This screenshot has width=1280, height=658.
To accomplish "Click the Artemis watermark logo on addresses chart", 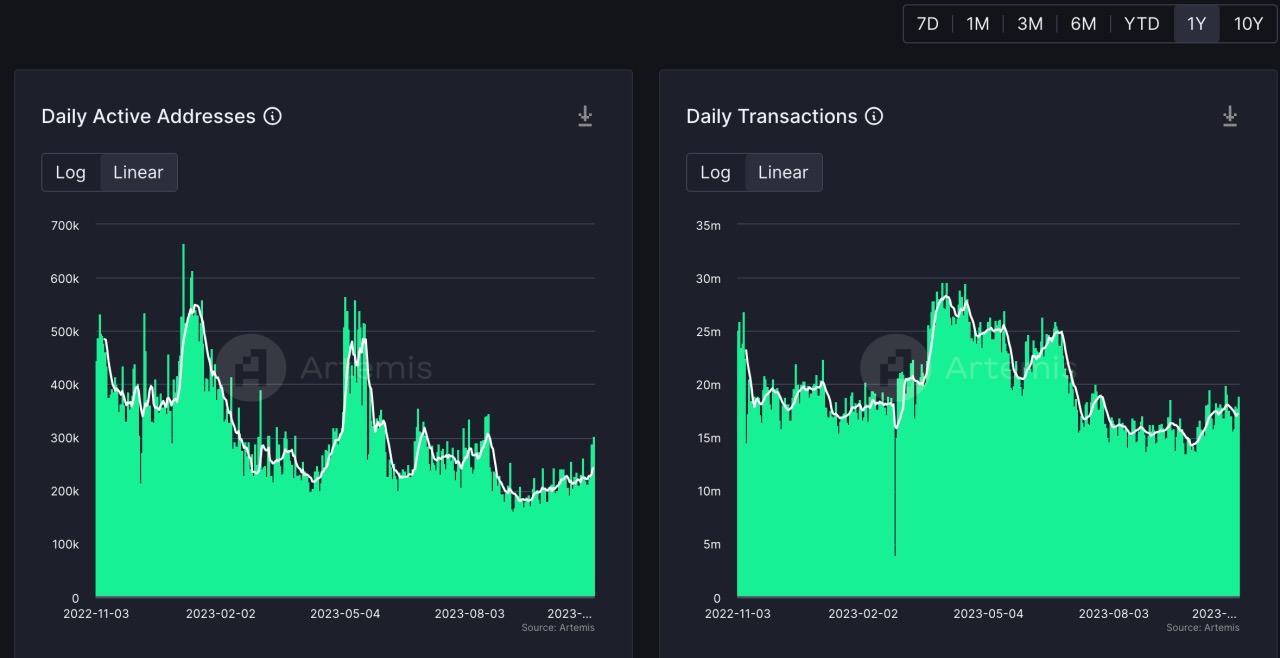I will pyautogui.click(x=251, y=367).
